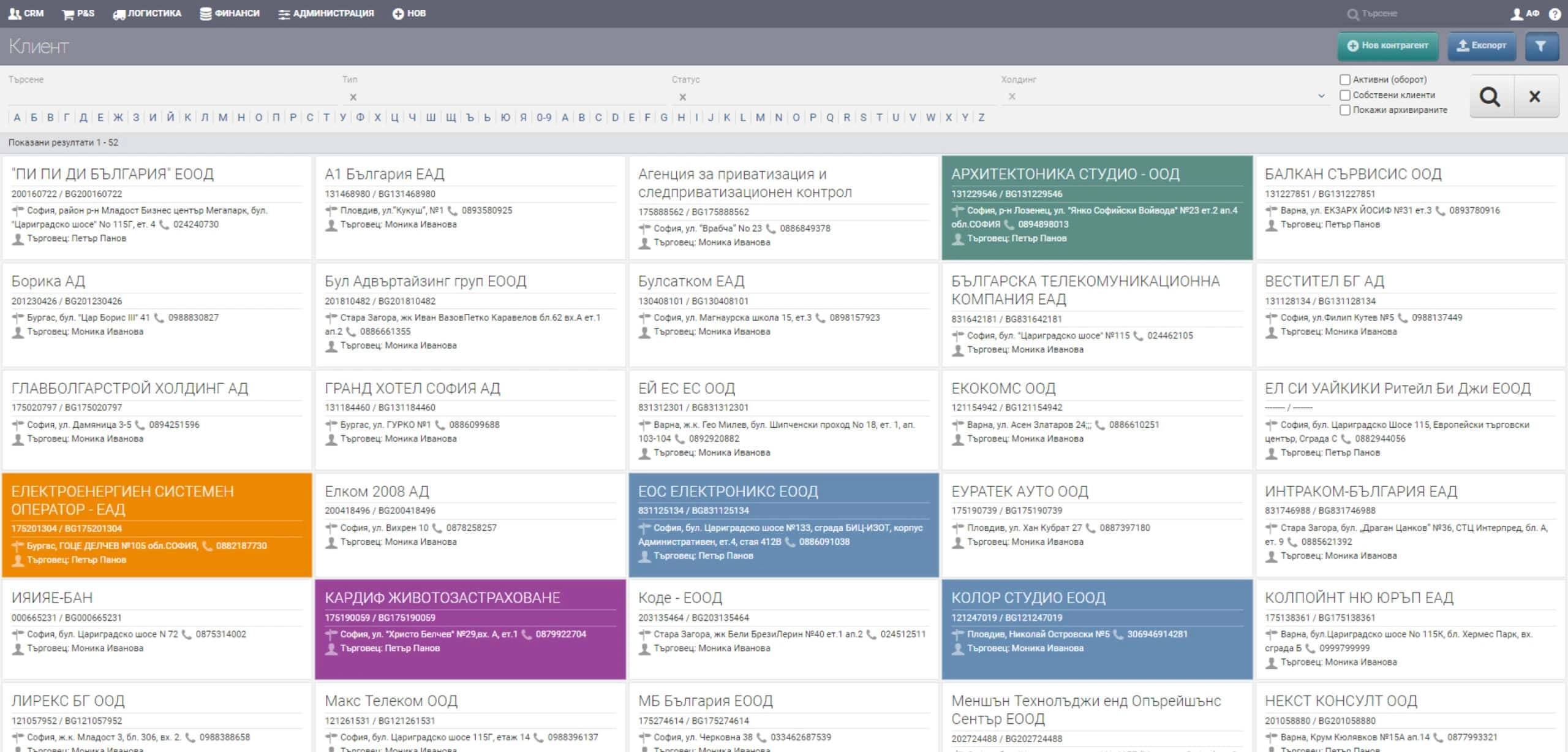Clear the Тип filter with its X
1568x752 pixels.
click(x=353, y=97)
